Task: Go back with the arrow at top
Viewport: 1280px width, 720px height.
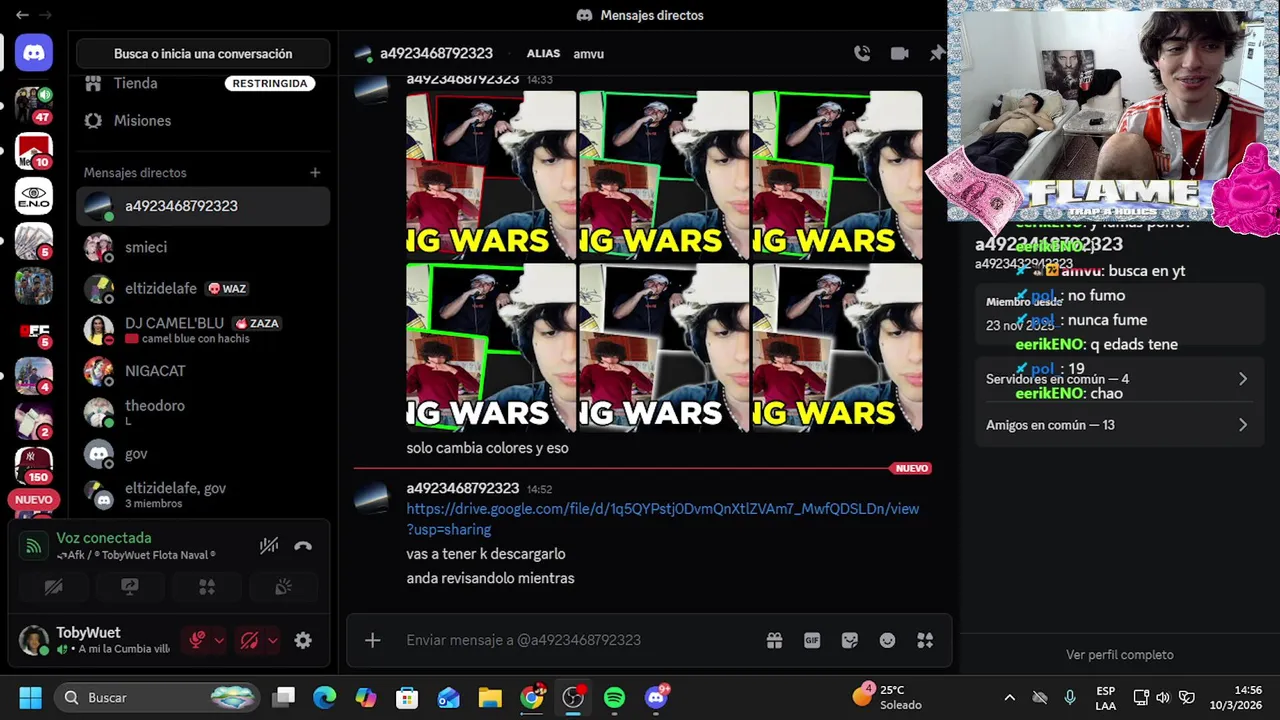Action: [x=22, y=15]
